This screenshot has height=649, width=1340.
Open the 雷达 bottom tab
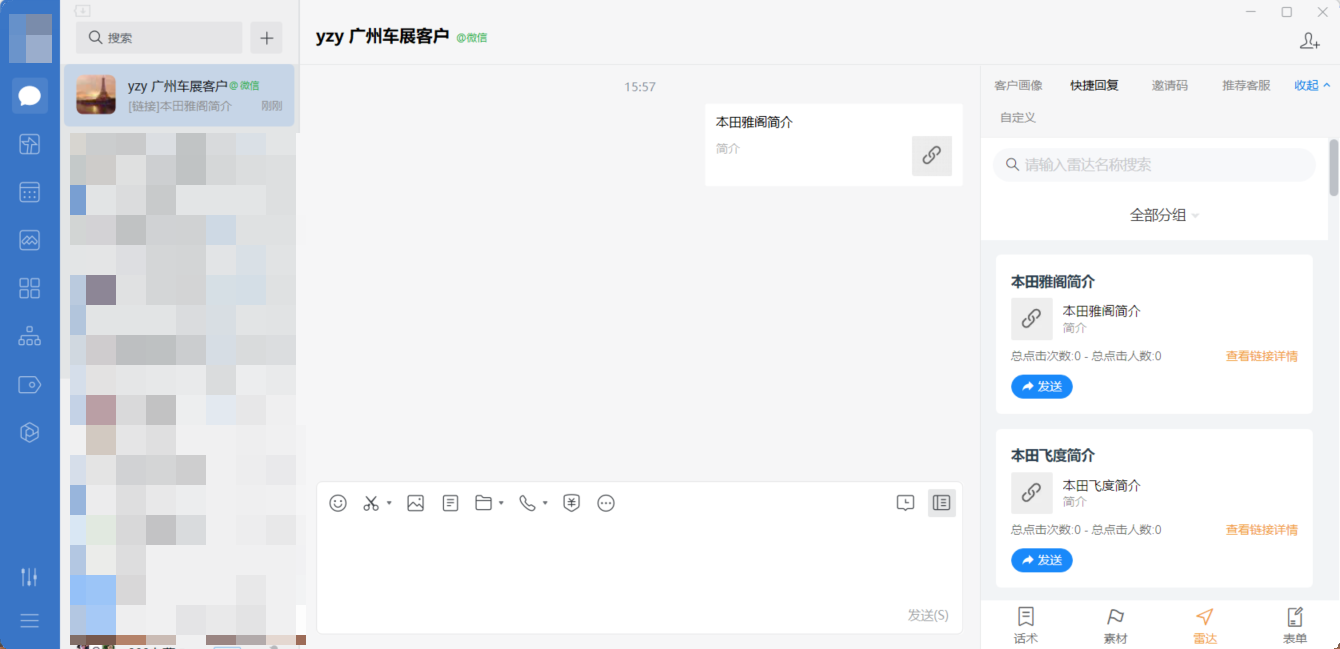[1205, 626]
